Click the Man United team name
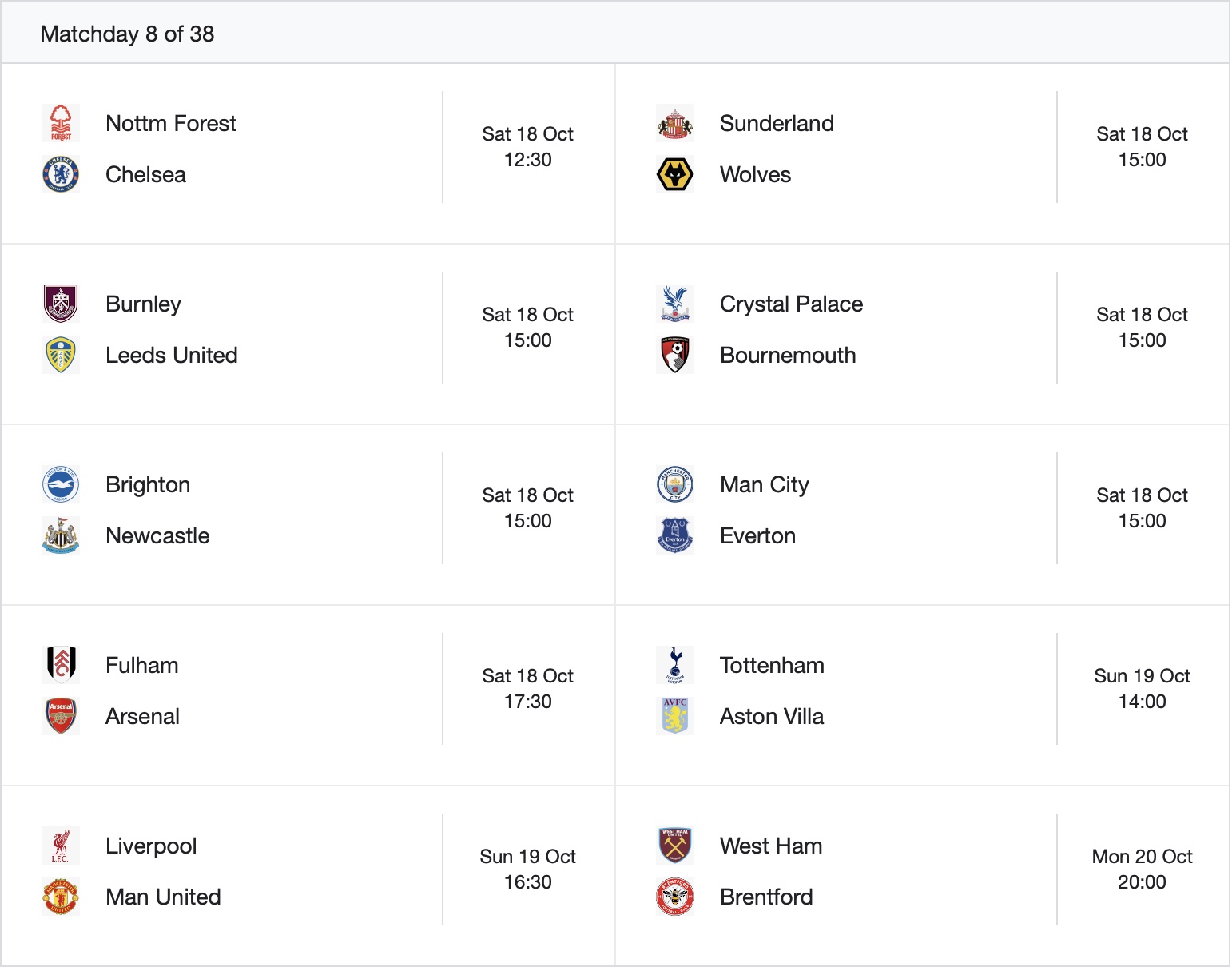Viewport: 1232px width, 967px height. pyautogui.click(x=163, y=897)
